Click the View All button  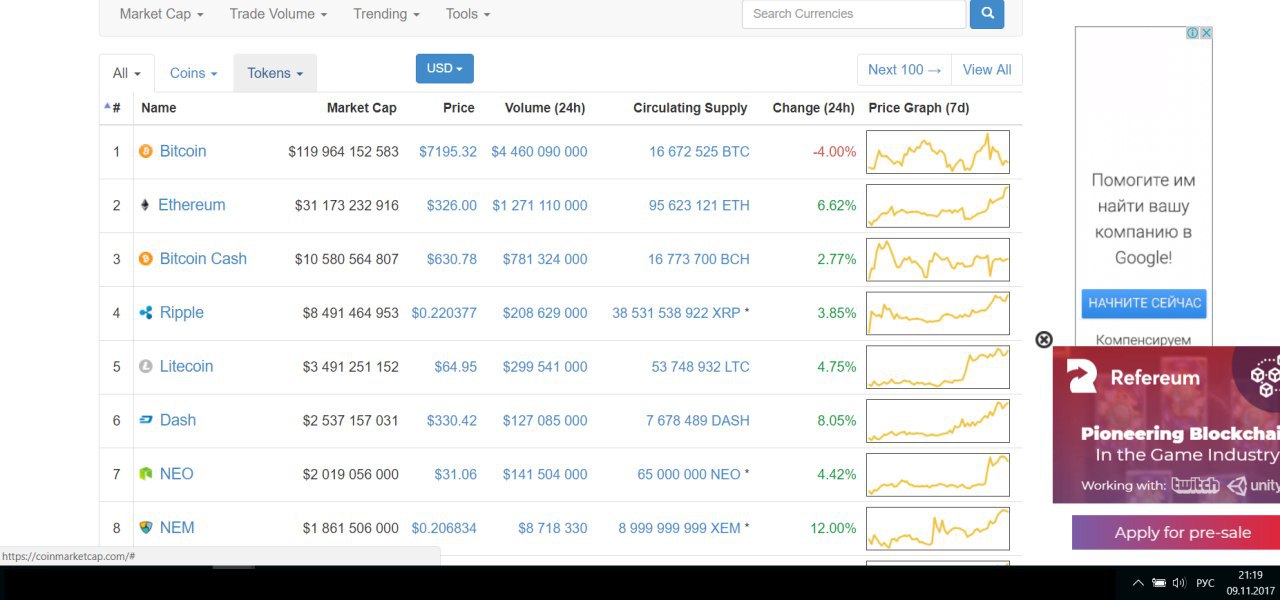(x=987, y=70)
